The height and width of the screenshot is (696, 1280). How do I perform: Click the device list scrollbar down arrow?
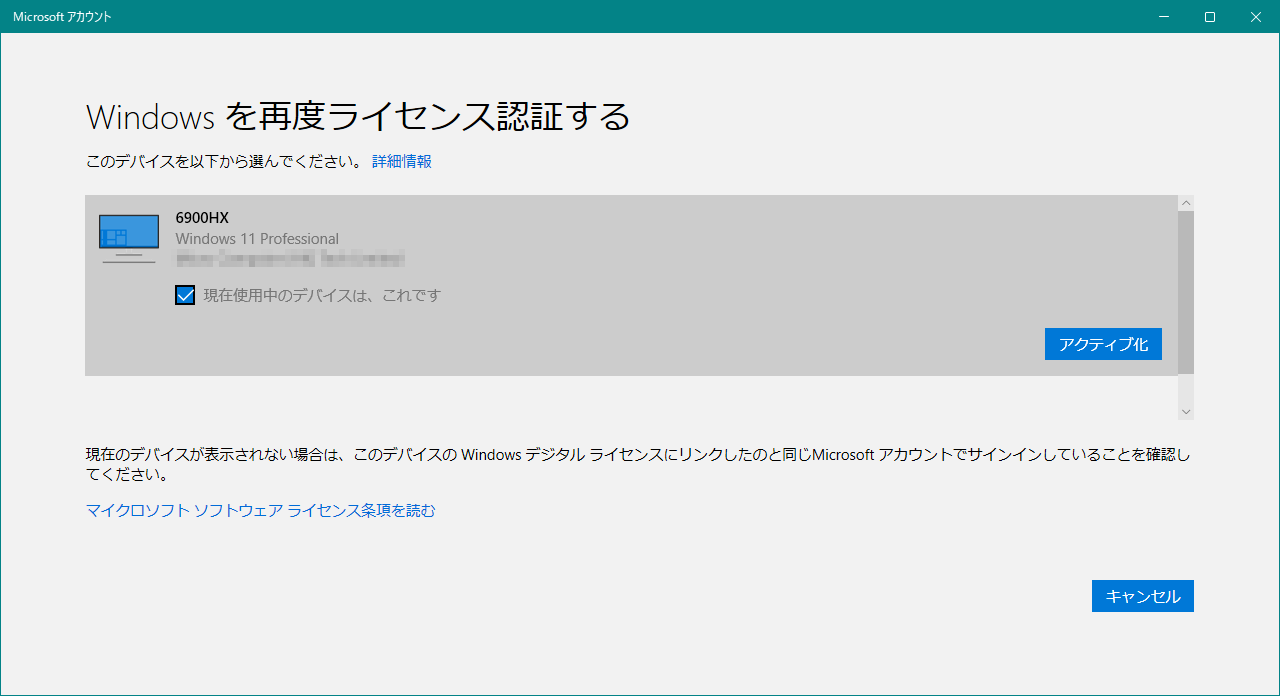(1186, 412)
